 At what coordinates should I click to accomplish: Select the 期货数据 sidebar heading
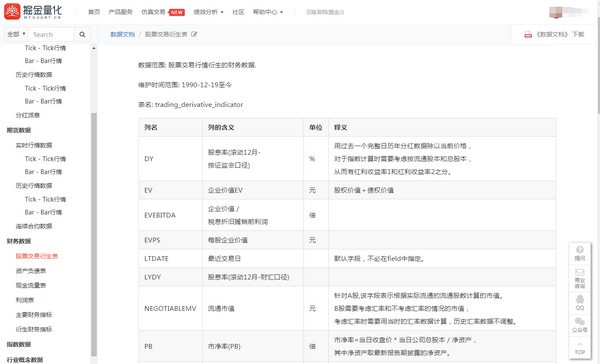19,130
